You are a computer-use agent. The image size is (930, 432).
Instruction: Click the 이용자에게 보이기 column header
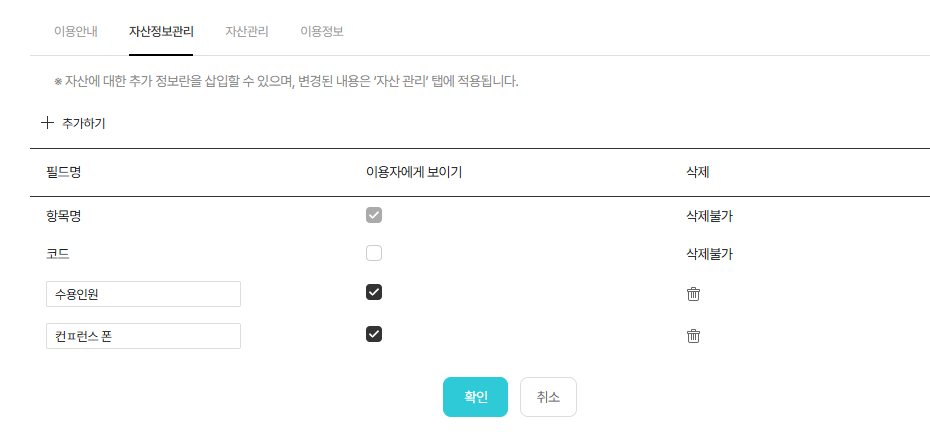(x=414, y=172)
